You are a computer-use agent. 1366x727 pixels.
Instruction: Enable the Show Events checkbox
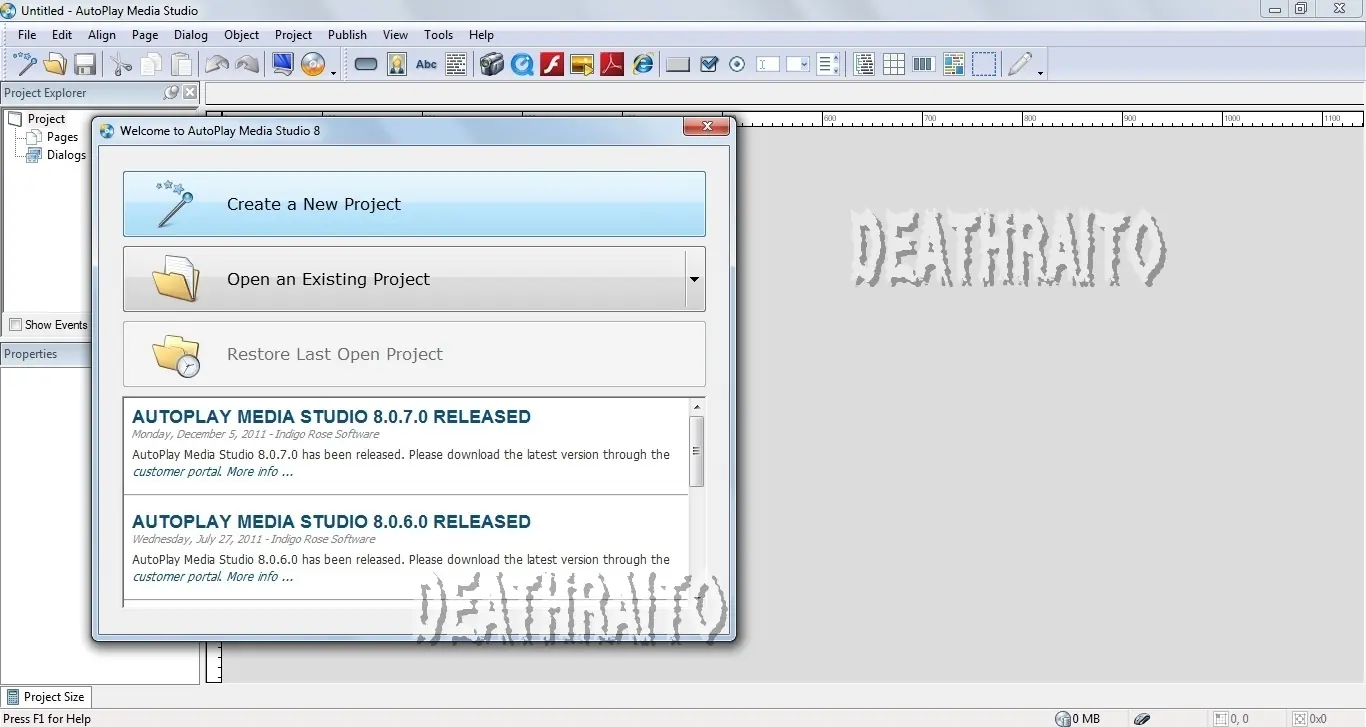click(x=16, y=325)
